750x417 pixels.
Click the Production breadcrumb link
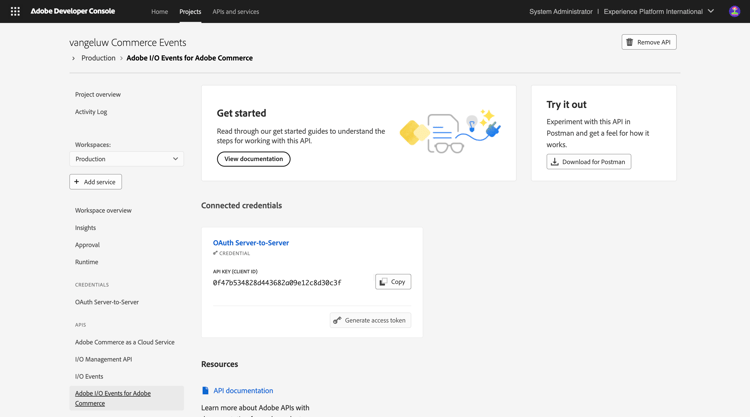pos(98,58)
